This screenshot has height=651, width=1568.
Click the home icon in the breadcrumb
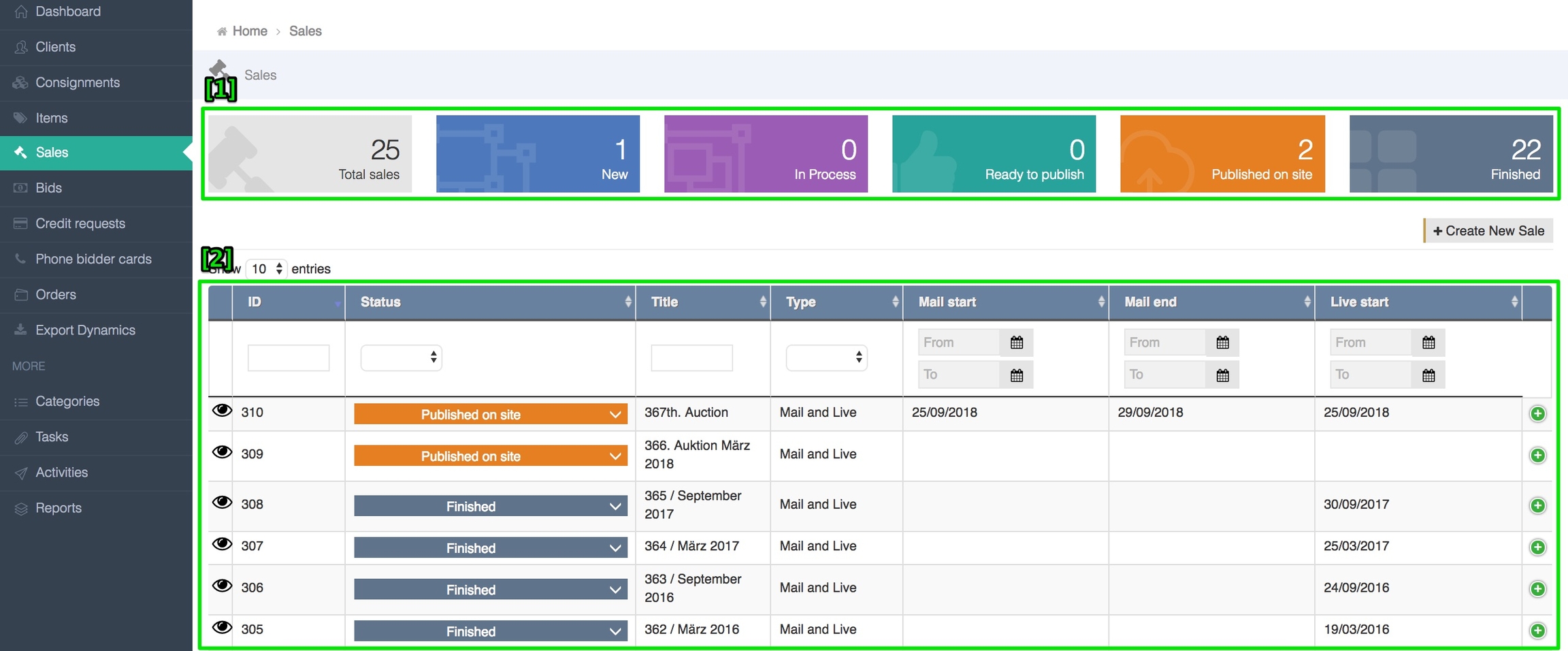click(x=222, y=31)
